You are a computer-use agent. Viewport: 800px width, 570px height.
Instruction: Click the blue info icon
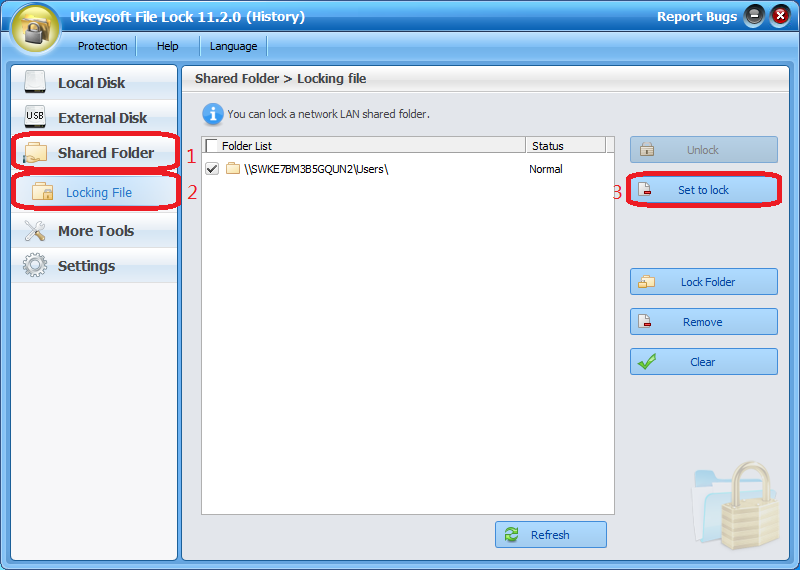click(x=213, y=114)
